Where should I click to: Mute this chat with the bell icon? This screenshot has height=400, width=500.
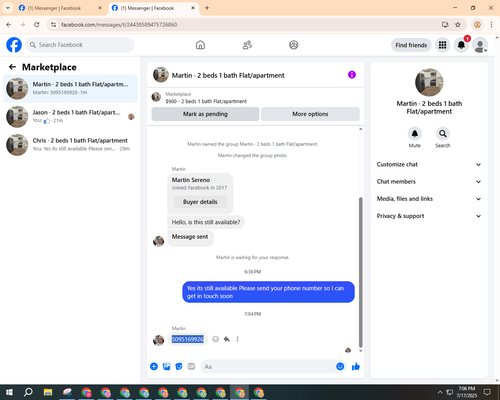pos(415,134)
